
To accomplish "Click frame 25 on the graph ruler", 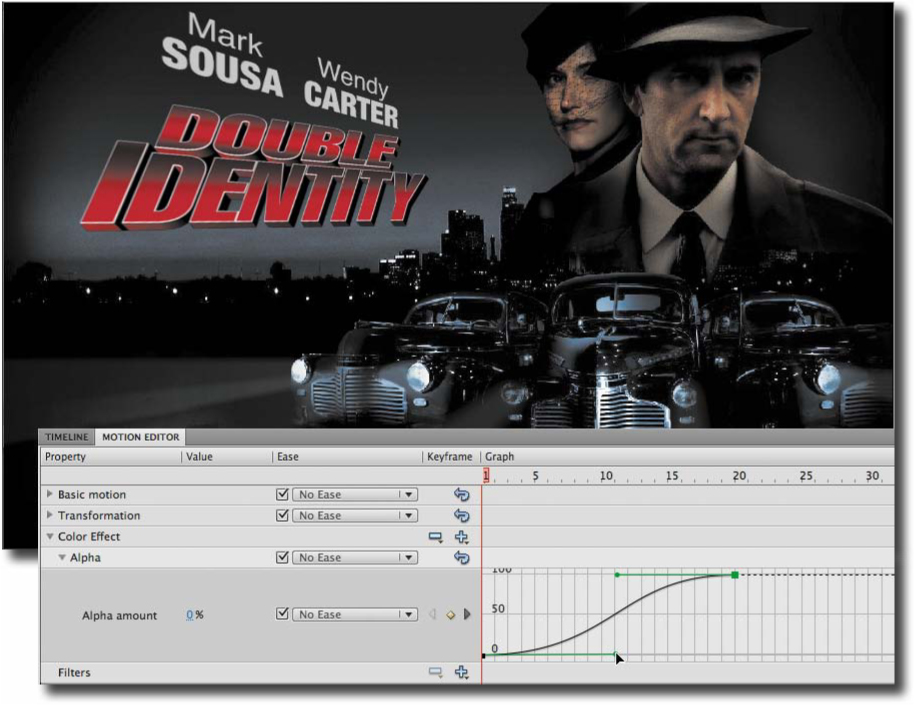I will 806,476.
